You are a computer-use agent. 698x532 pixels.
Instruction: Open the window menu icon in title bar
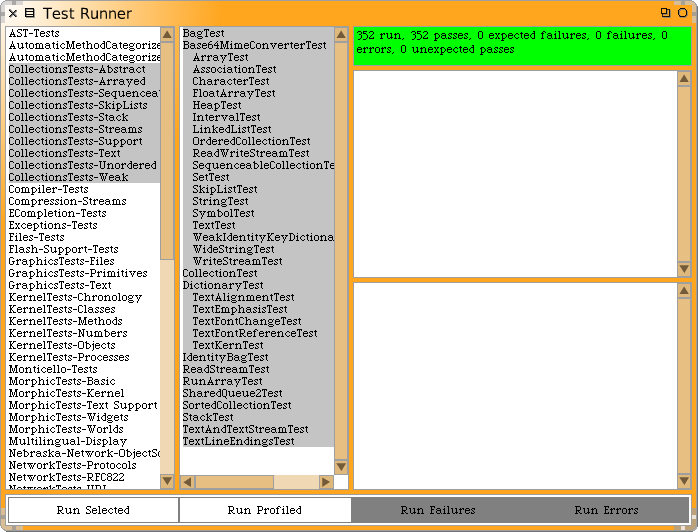point(29,13)
